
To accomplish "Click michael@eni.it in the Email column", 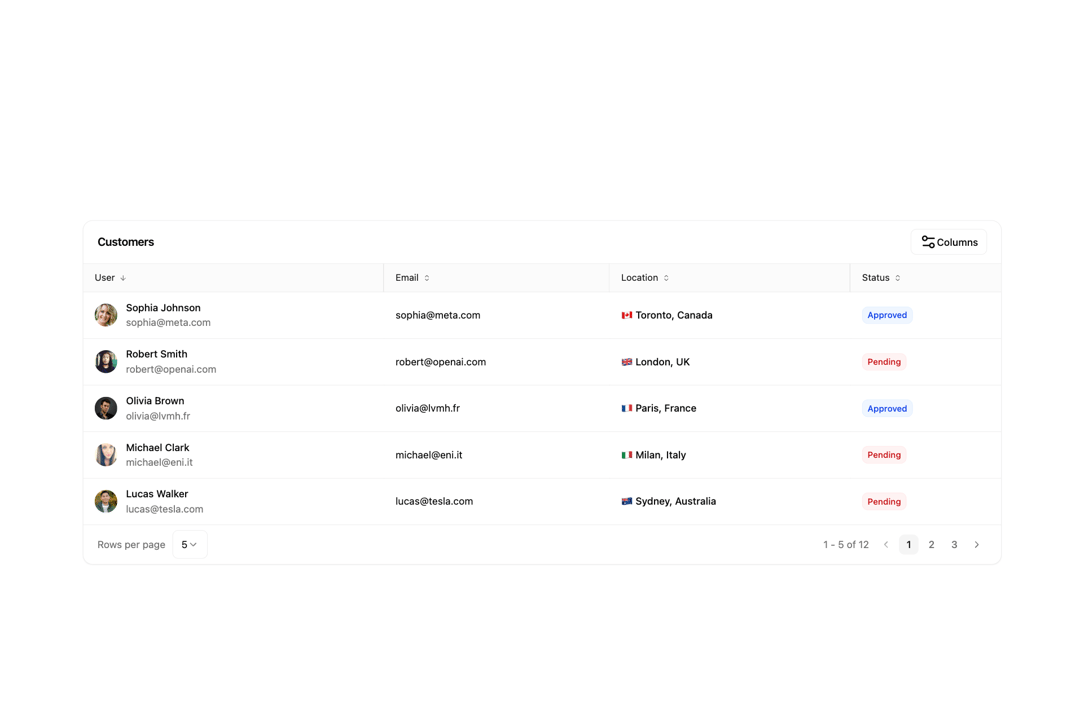I will pos(429,455).
